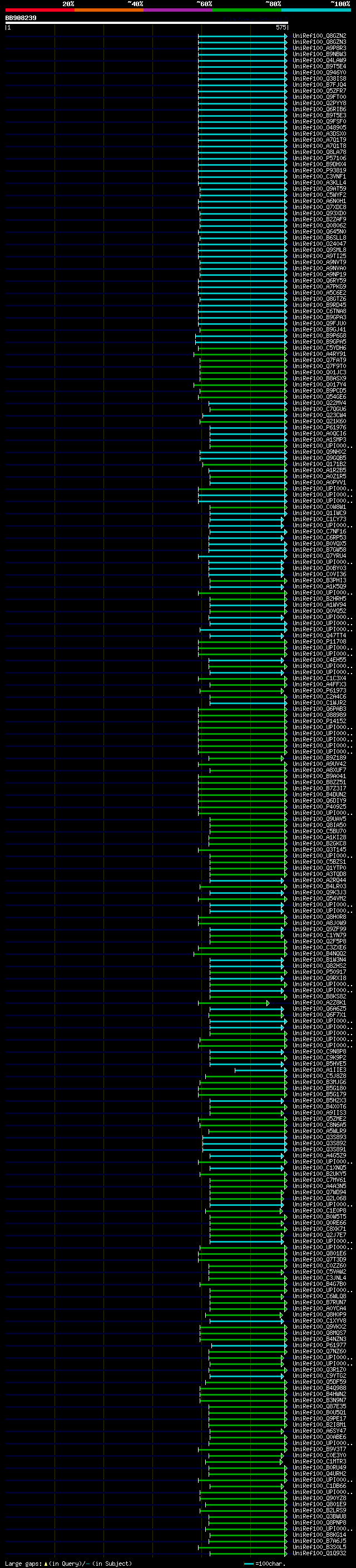Open hit UniRef100_P57106

click(319, 159)
